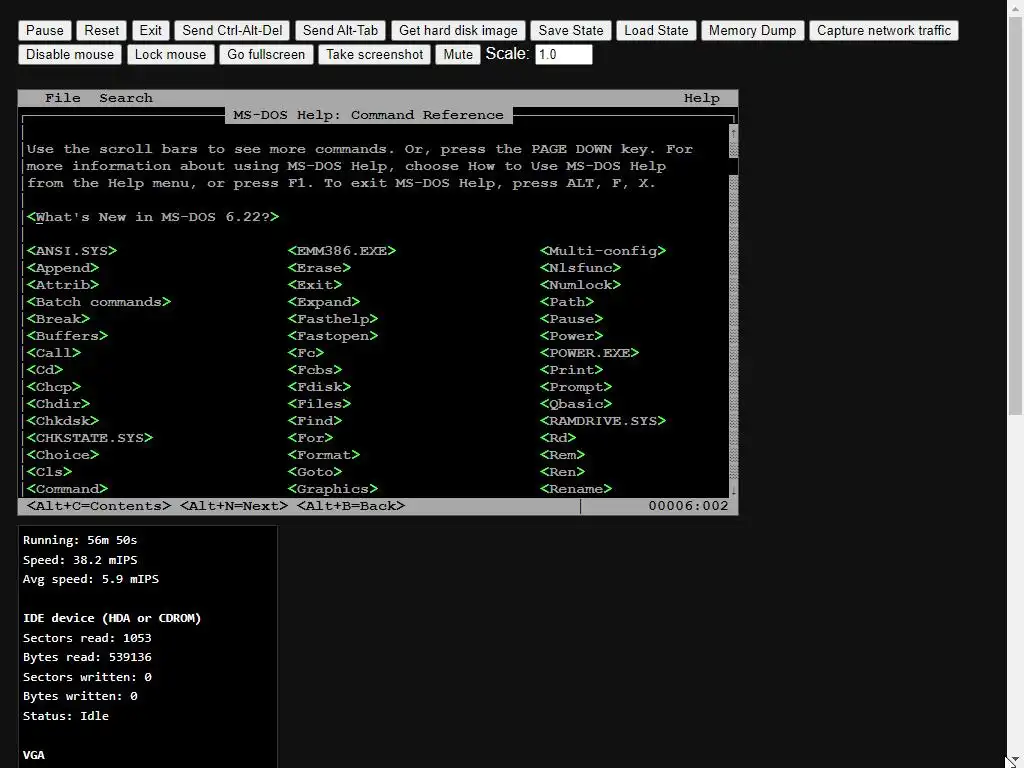Click Send Alt-Tab button
The height and width of the screenshot is (768, 1024).
[340, 31]
